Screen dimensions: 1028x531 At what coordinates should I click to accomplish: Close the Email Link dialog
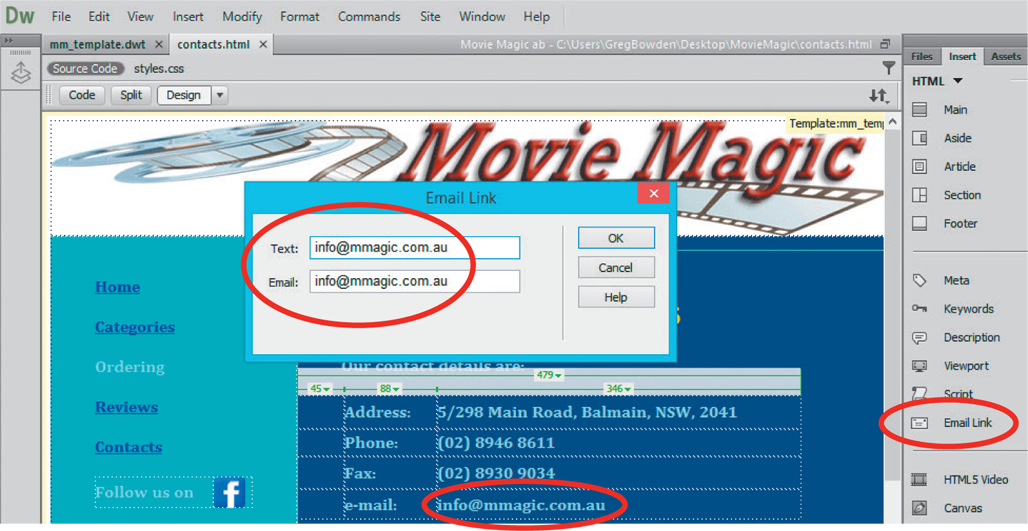[x=653, y=193]
